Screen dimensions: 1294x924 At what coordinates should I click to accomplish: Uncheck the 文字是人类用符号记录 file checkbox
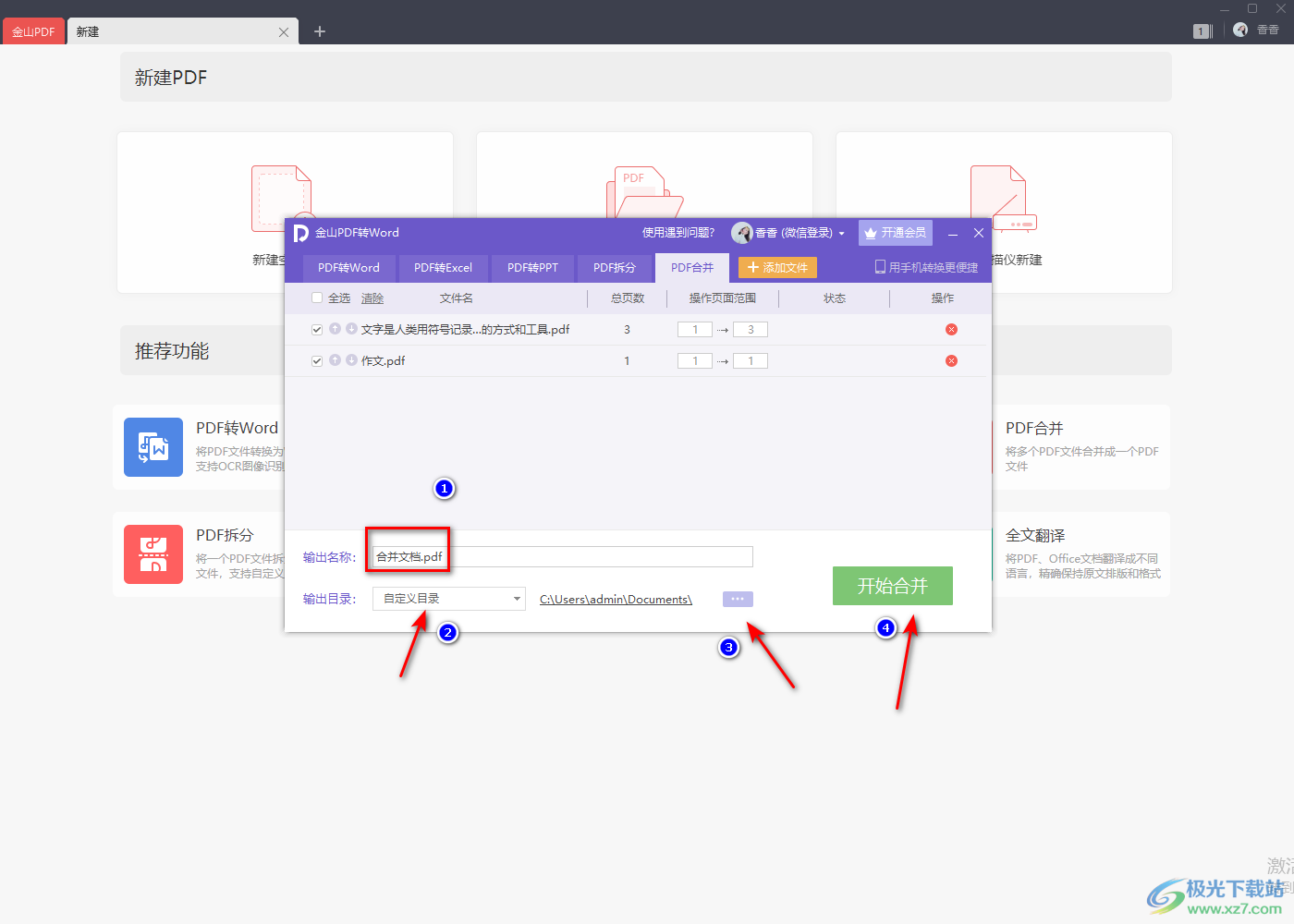317,330
